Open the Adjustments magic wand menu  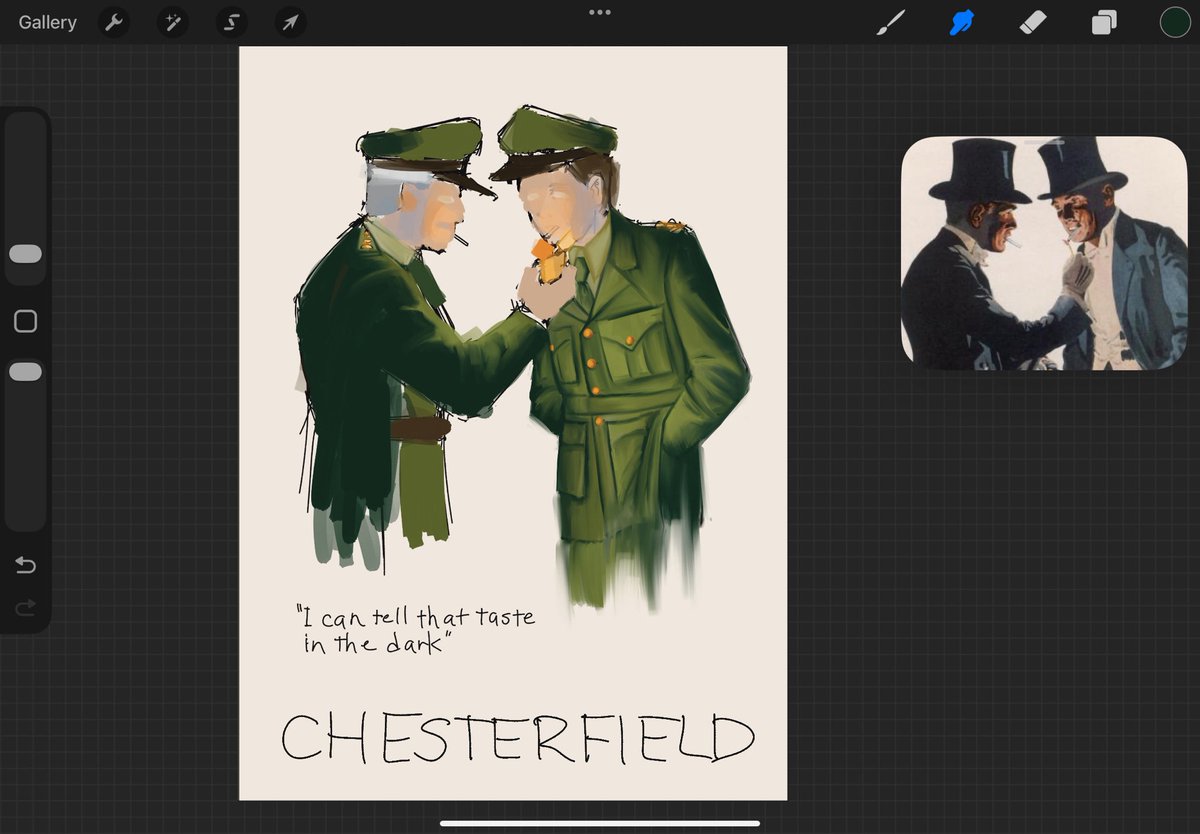[173, 22]
